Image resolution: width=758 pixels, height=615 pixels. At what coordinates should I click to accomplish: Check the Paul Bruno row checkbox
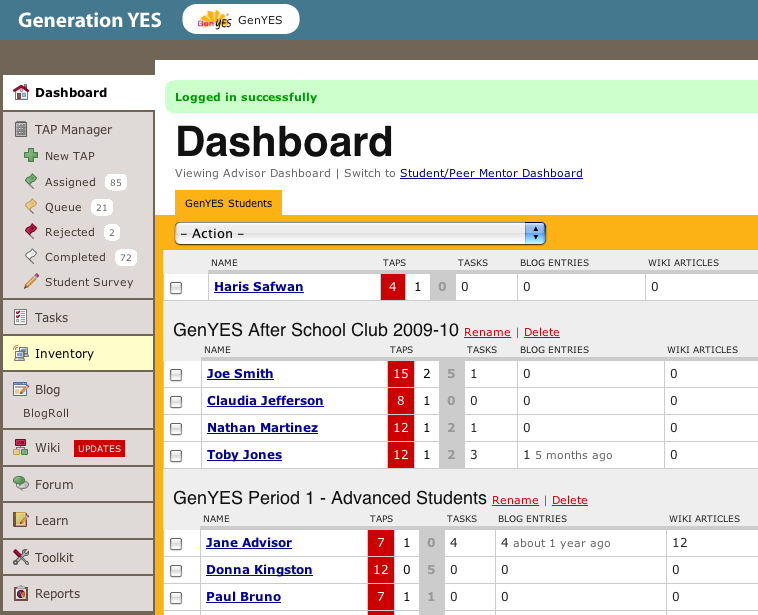point(176,598)
